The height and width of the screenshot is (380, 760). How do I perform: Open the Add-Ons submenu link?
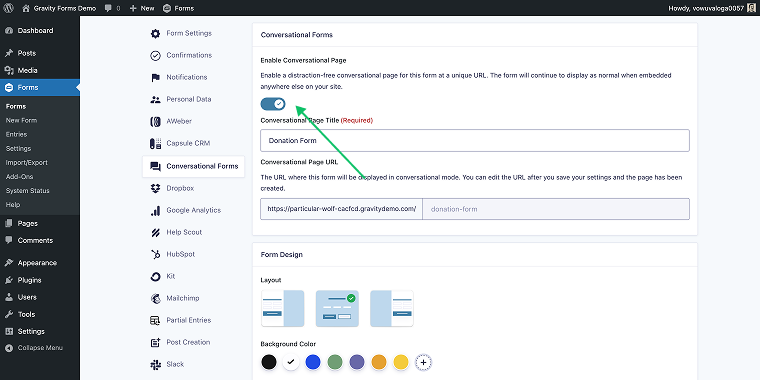pyautogui.click(x=19, y=176)
